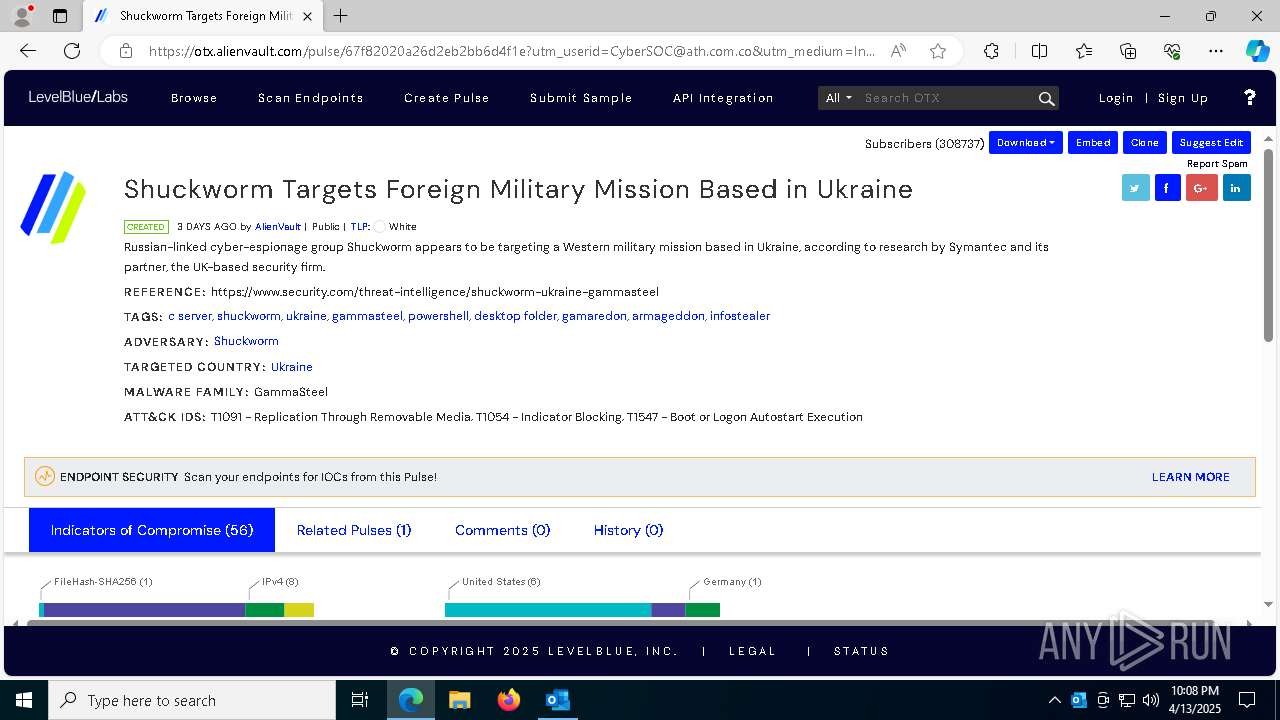Switch to Related Pulses tab
The width and height of the screenshot is (1280, 720).
pyautogui.click(x=354, y=530)
